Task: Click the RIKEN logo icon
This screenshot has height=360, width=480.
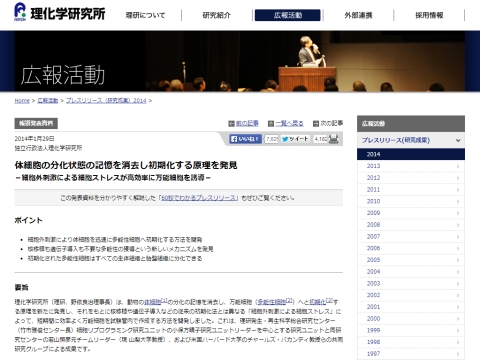Action: 20,11
